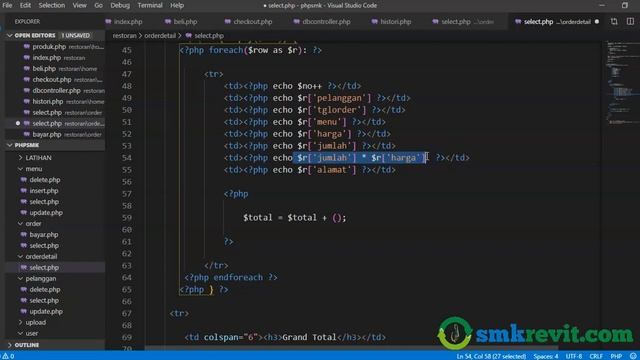Expand the user folder
The width and height of the screenshot is (640, 360).
pos(20,333)
